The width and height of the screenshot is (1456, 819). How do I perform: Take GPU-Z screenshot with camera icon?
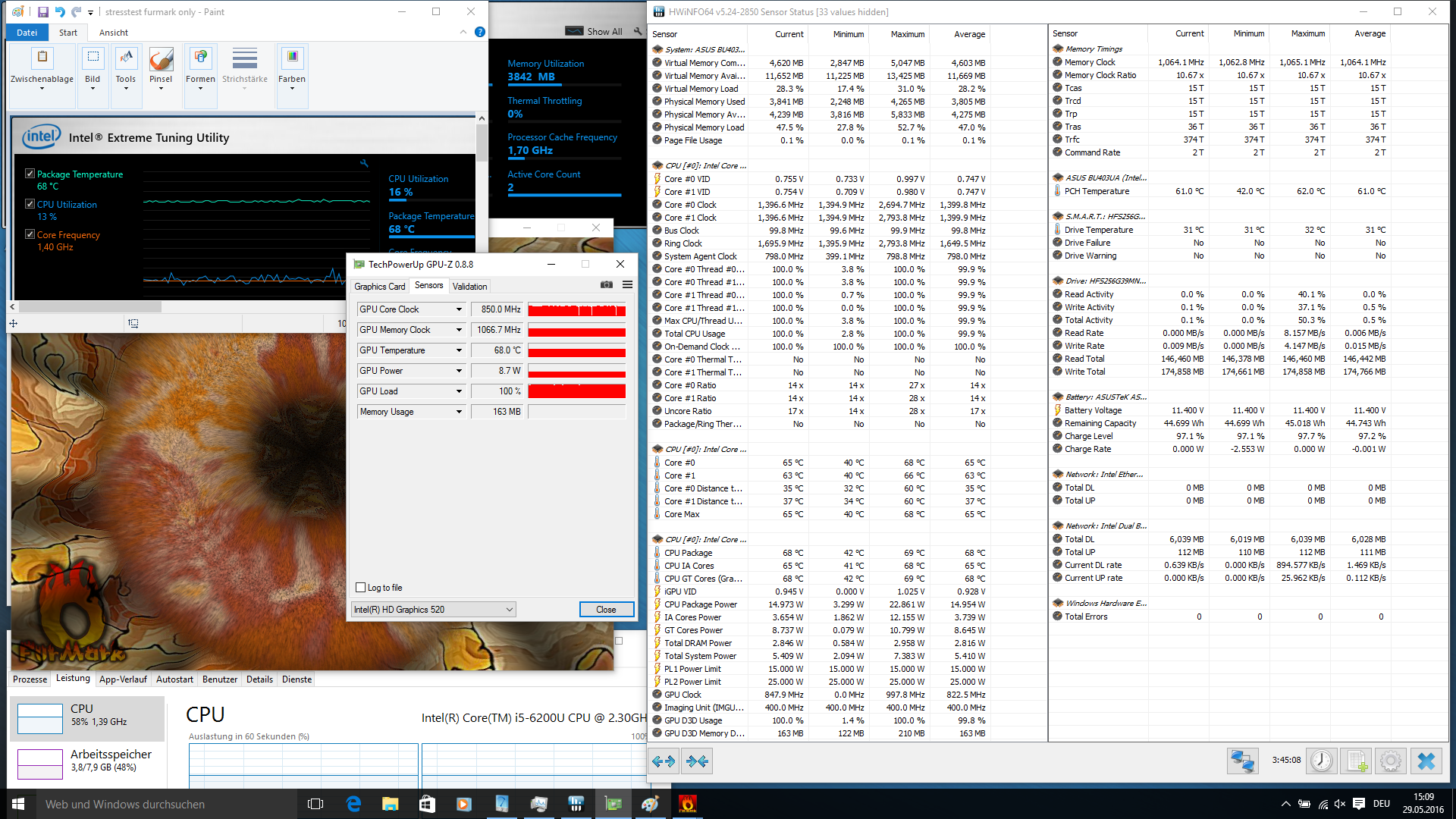pyautogui.click(x=607, y=285)
